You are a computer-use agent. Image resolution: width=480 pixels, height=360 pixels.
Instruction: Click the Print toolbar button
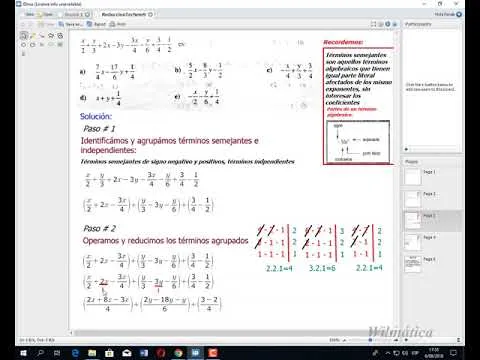118,24
